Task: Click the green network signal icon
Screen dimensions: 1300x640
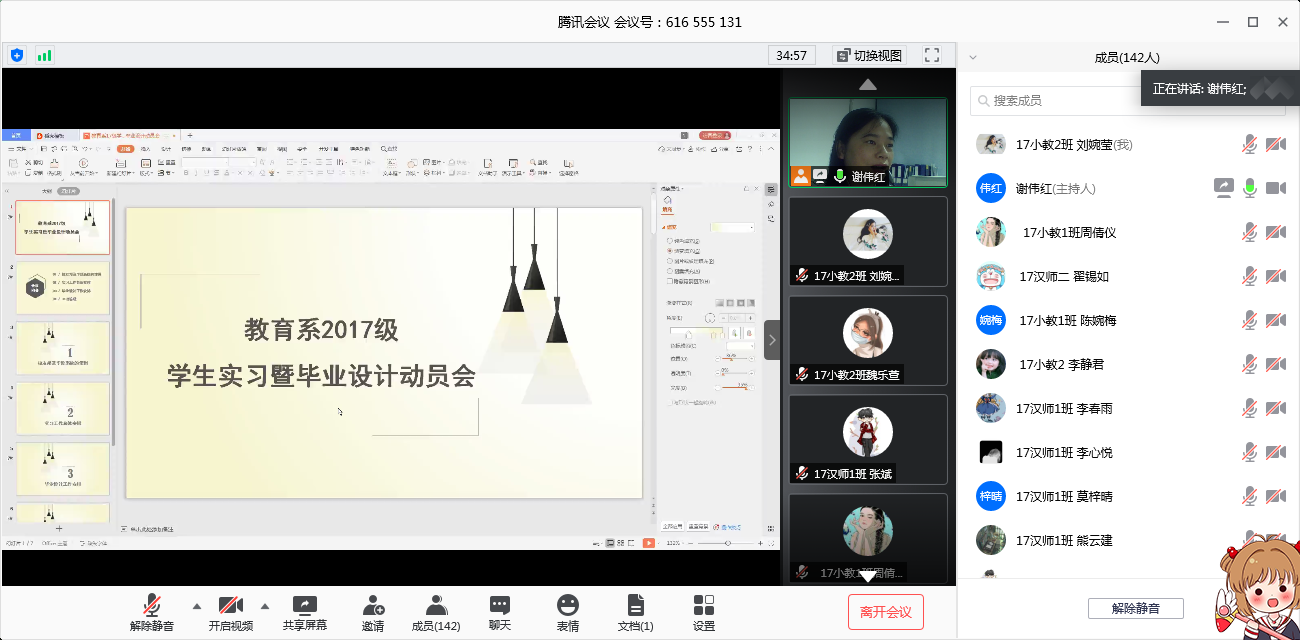Action: coord(44,55)
